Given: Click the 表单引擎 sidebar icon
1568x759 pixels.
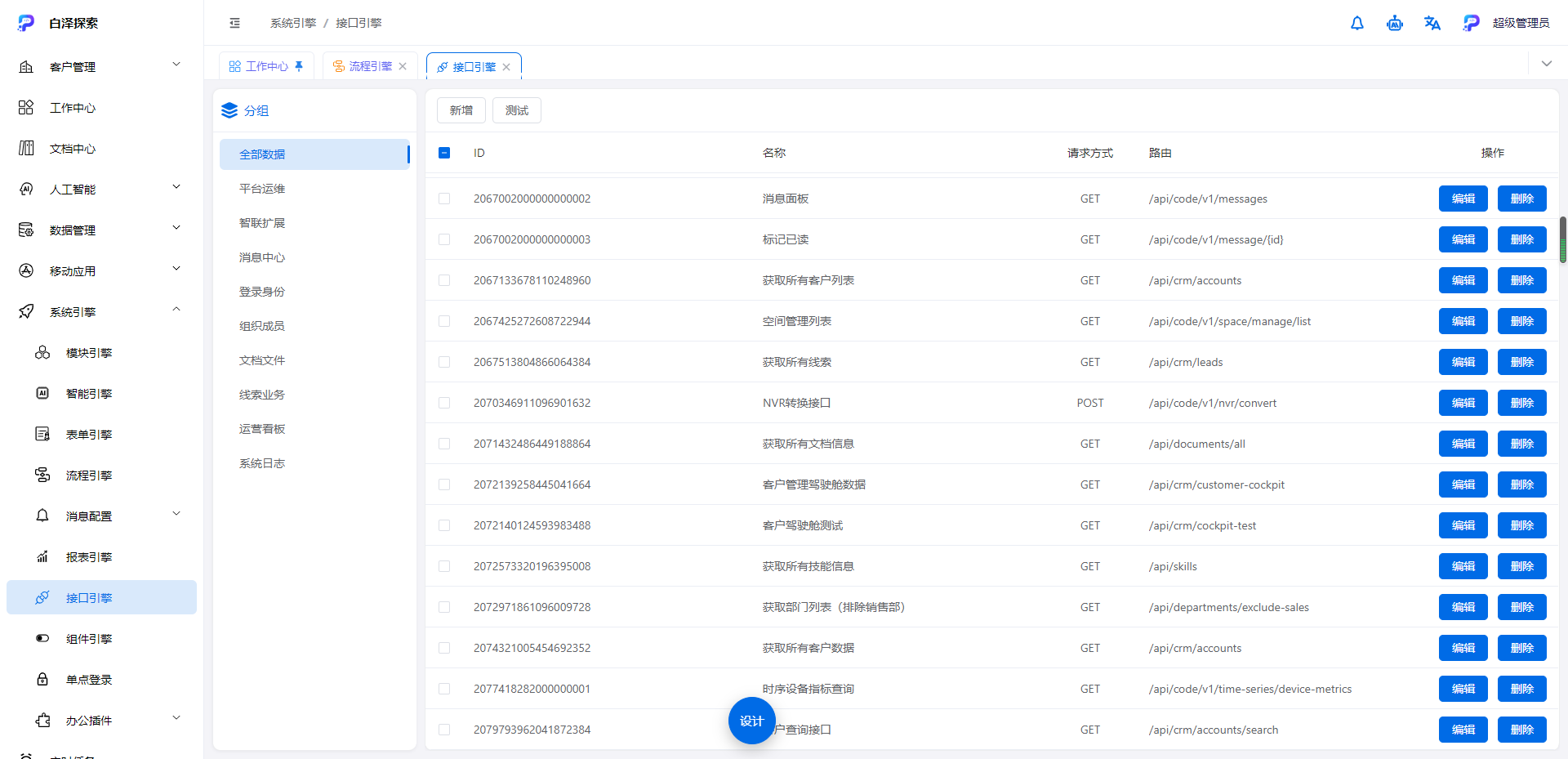Looking at the screenshot, I should (x=42, y=435).
